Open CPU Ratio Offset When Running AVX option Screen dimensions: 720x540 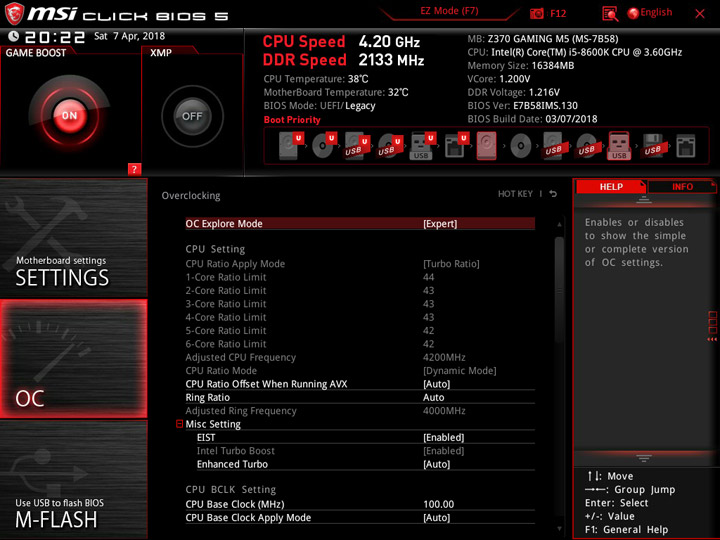360,384
